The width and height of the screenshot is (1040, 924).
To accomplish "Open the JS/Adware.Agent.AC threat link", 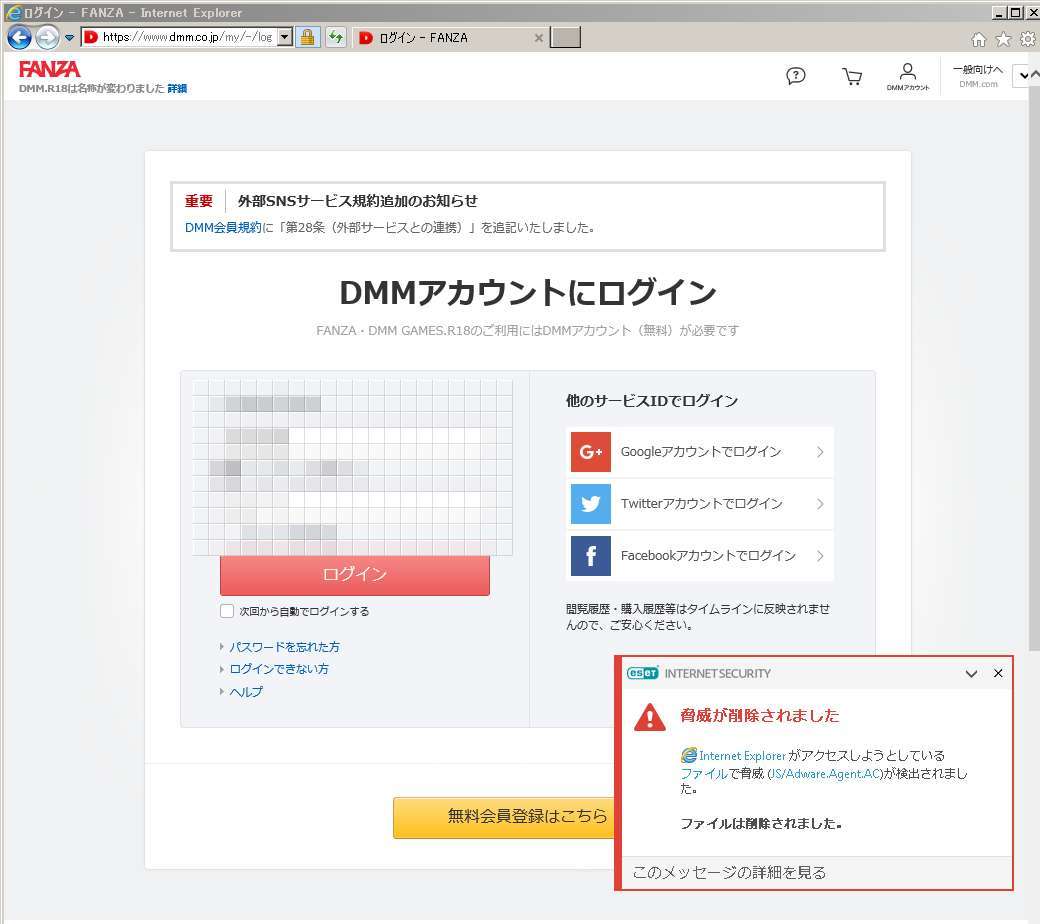I will coord(825,773).
